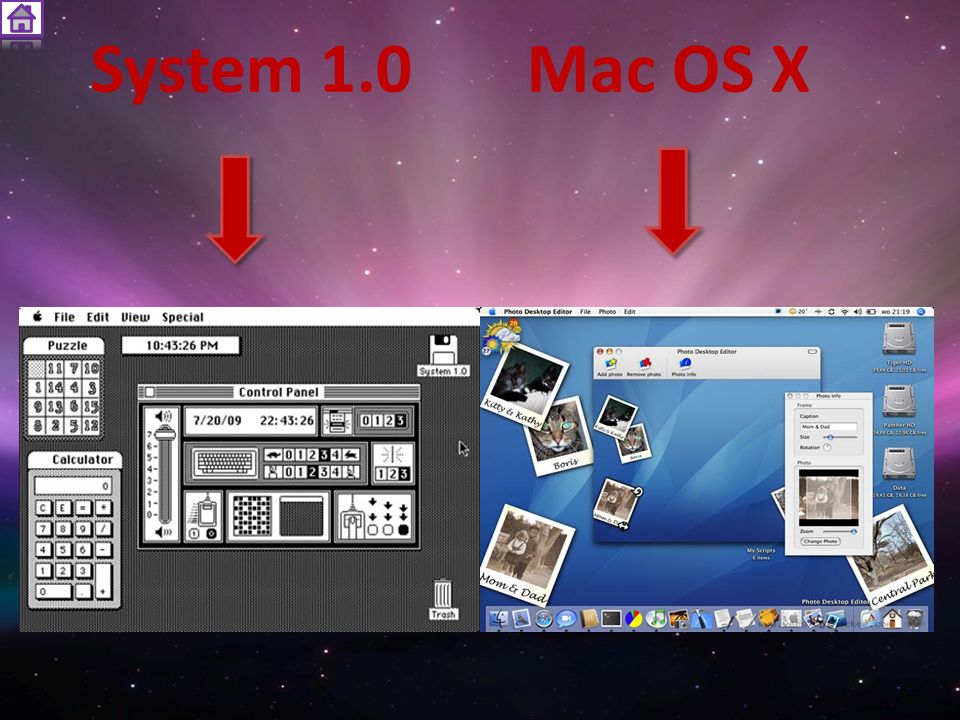
Task: Click the Caption field containing Mom & Dad
Action: tap(828, 427)
